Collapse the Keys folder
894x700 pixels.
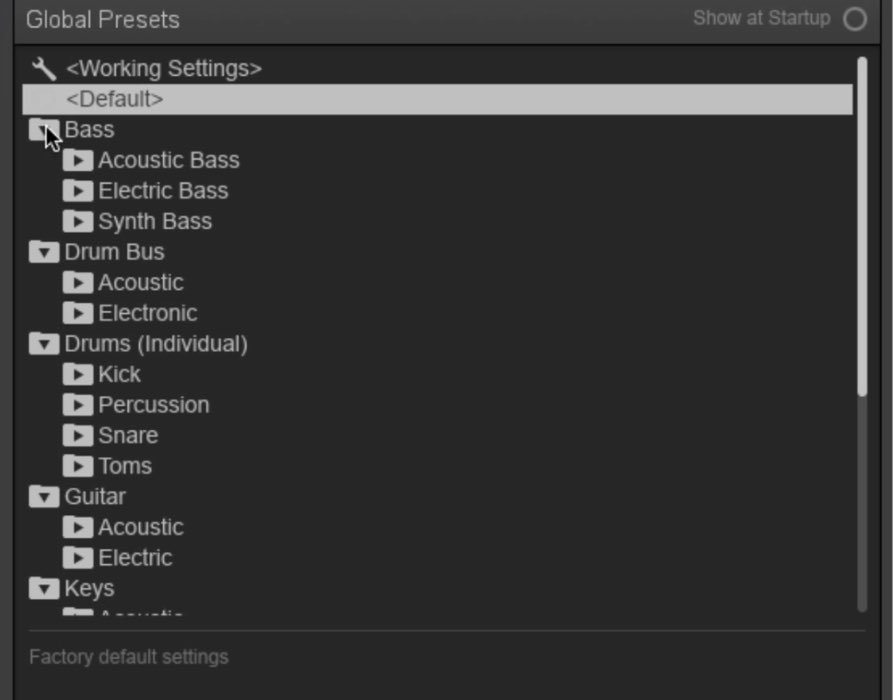(x=44, y=589)
